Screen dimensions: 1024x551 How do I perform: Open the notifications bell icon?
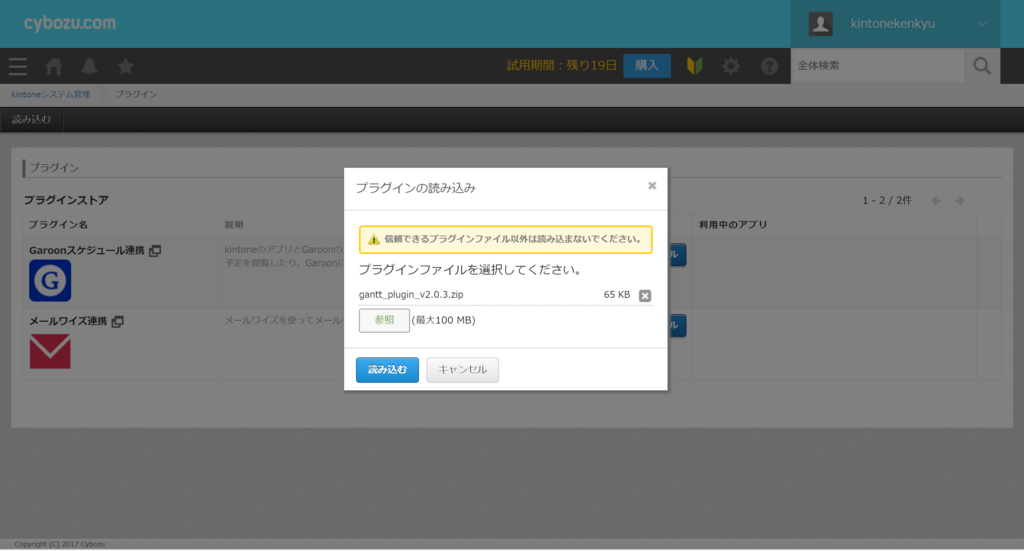89,66
